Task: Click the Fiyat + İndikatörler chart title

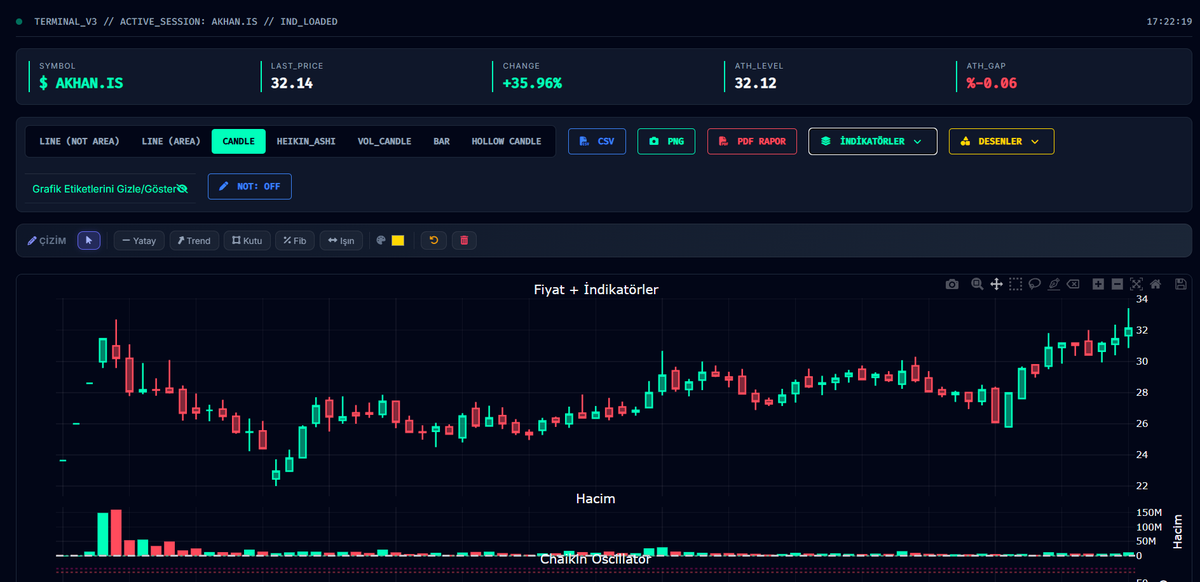Action: 596,290
